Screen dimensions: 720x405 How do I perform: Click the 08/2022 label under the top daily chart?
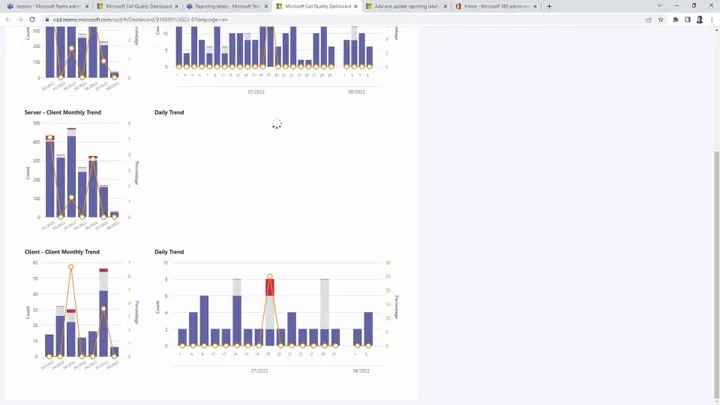(356, 92)
